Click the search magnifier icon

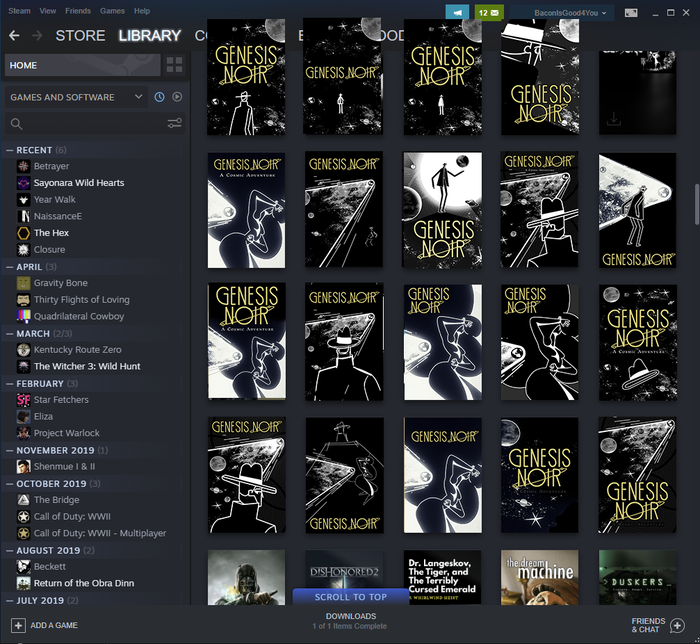pos(17,124)
